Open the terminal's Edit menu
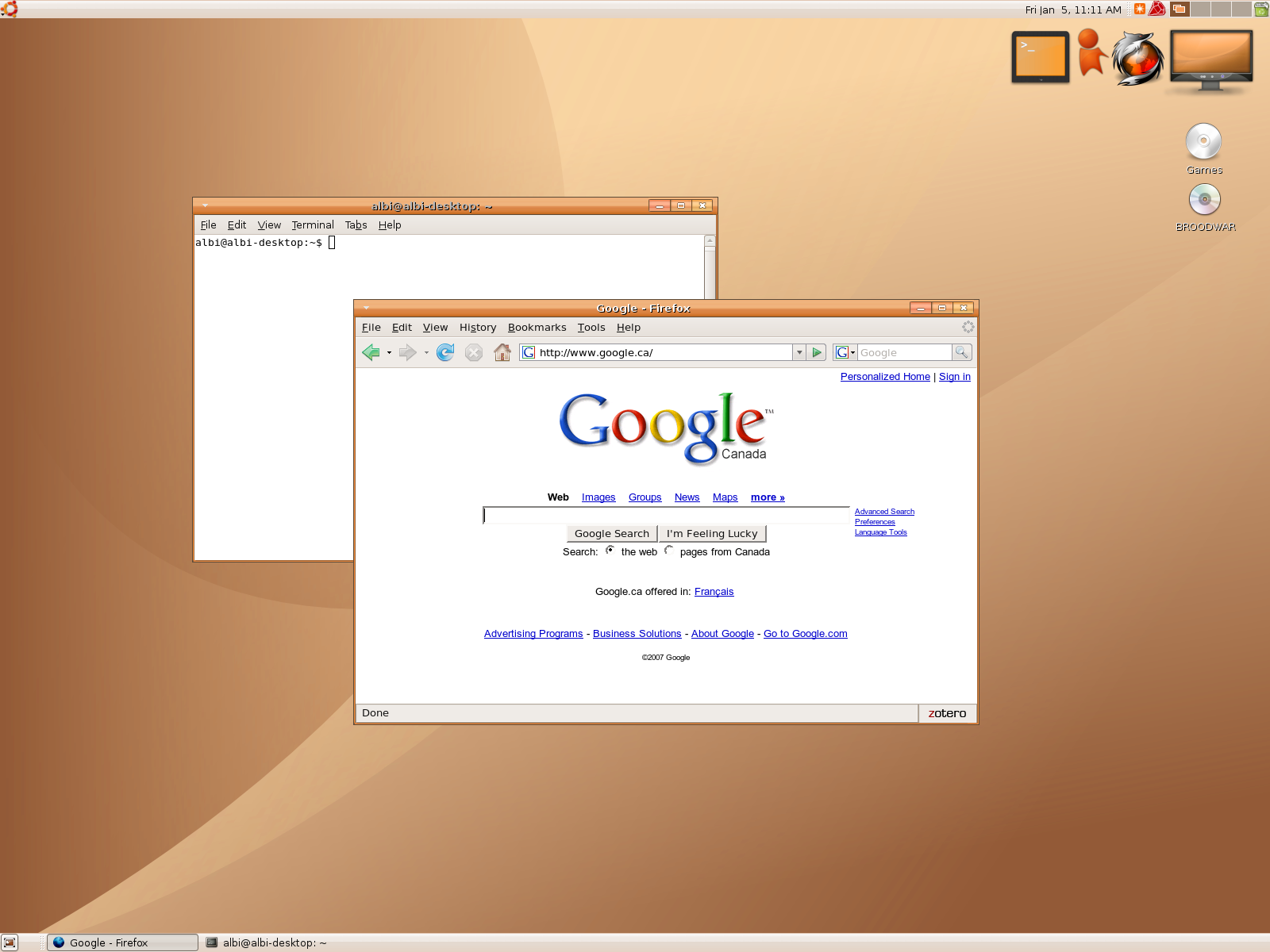Image resolution: width=1270 pixels, height=952 pixels. coord(237,225)
